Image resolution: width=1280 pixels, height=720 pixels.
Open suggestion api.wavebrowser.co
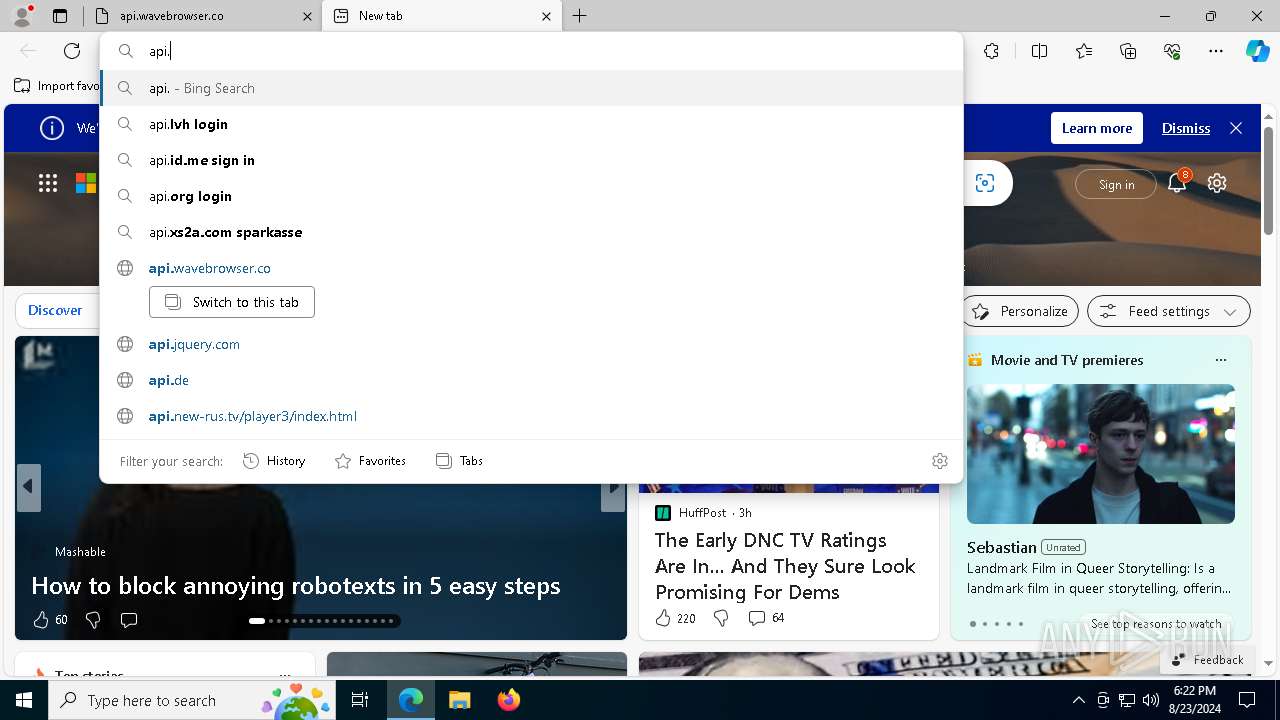pyautogui.click(x=531, y=268)
